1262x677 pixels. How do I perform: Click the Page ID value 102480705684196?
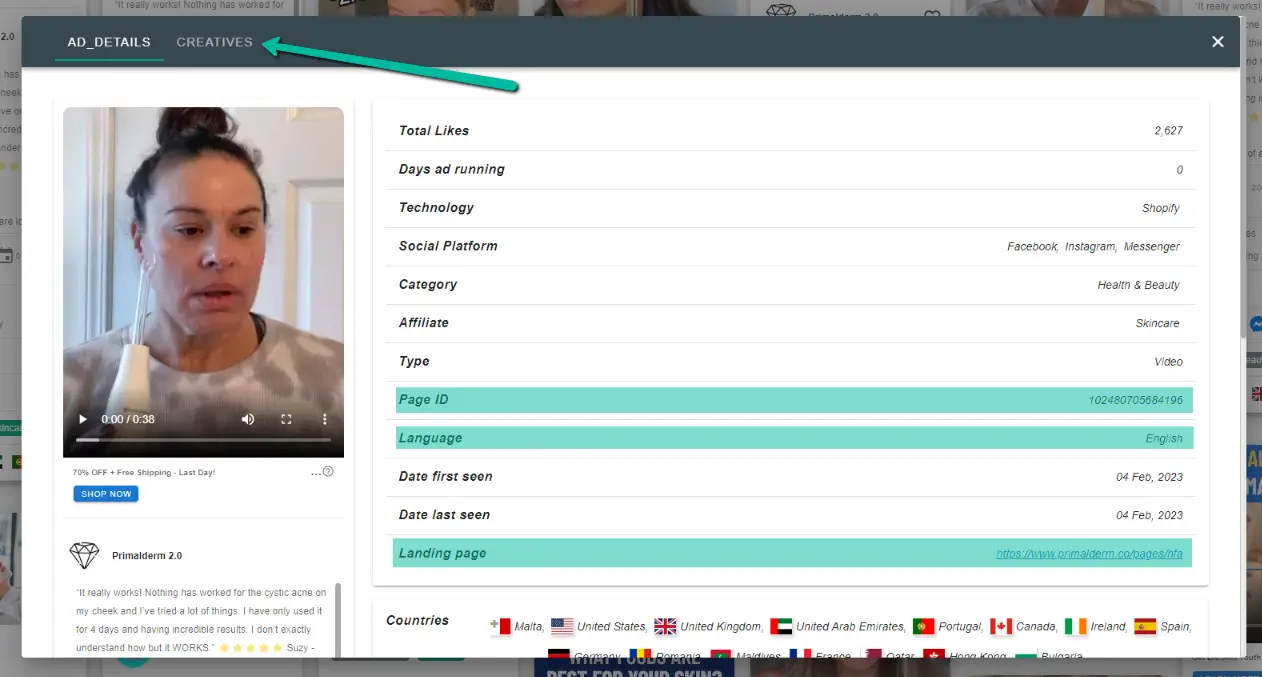point(1136,400)
